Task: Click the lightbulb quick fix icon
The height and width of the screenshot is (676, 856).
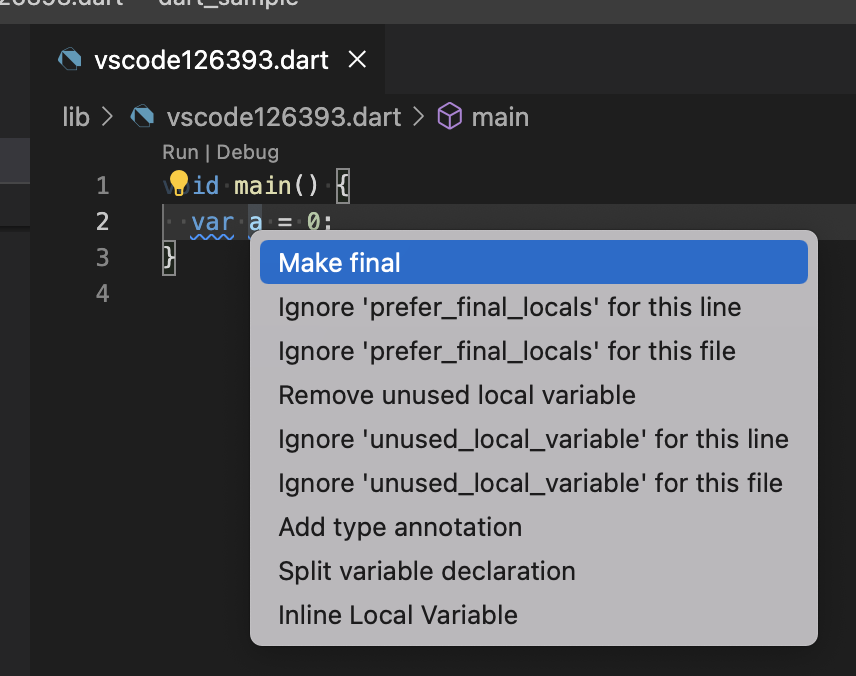Action: (177, 182)
